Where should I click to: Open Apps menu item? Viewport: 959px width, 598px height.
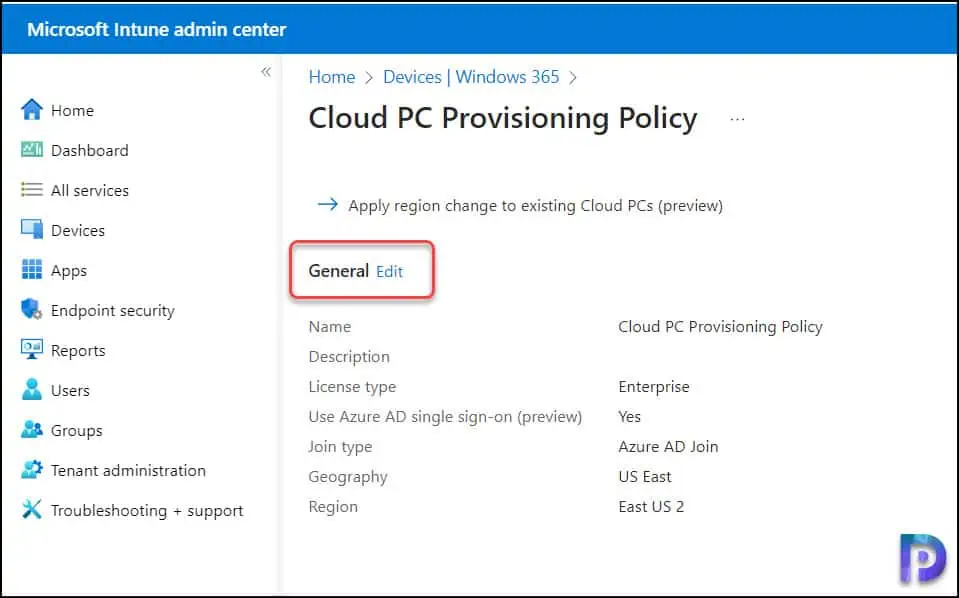pos(68,271)
